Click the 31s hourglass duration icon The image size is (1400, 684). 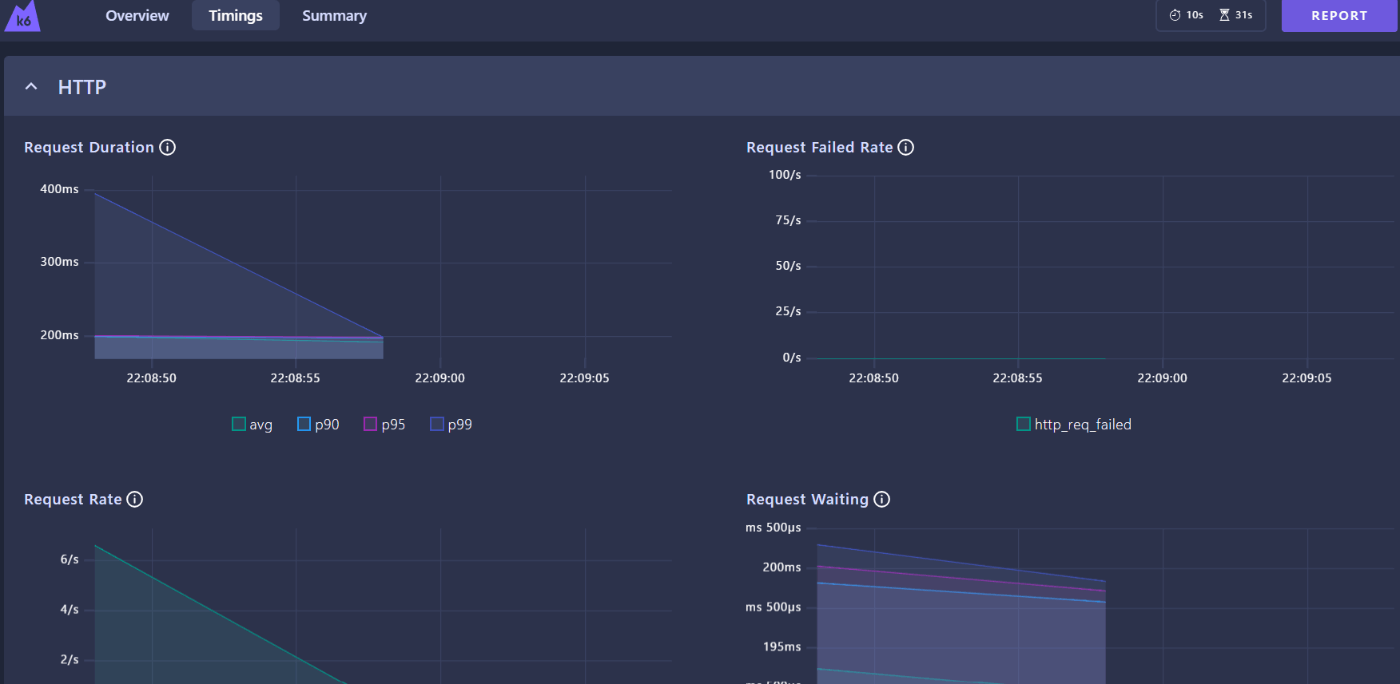point(1224,15)
